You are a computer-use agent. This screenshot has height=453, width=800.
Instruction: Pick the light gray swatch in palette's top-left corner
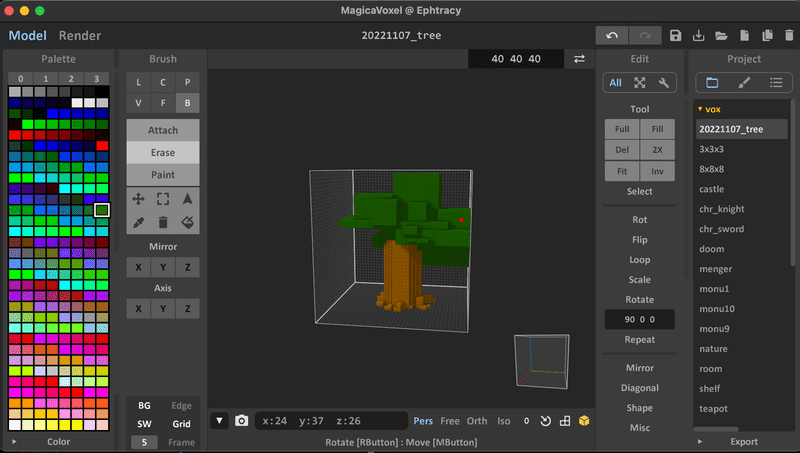15,92
